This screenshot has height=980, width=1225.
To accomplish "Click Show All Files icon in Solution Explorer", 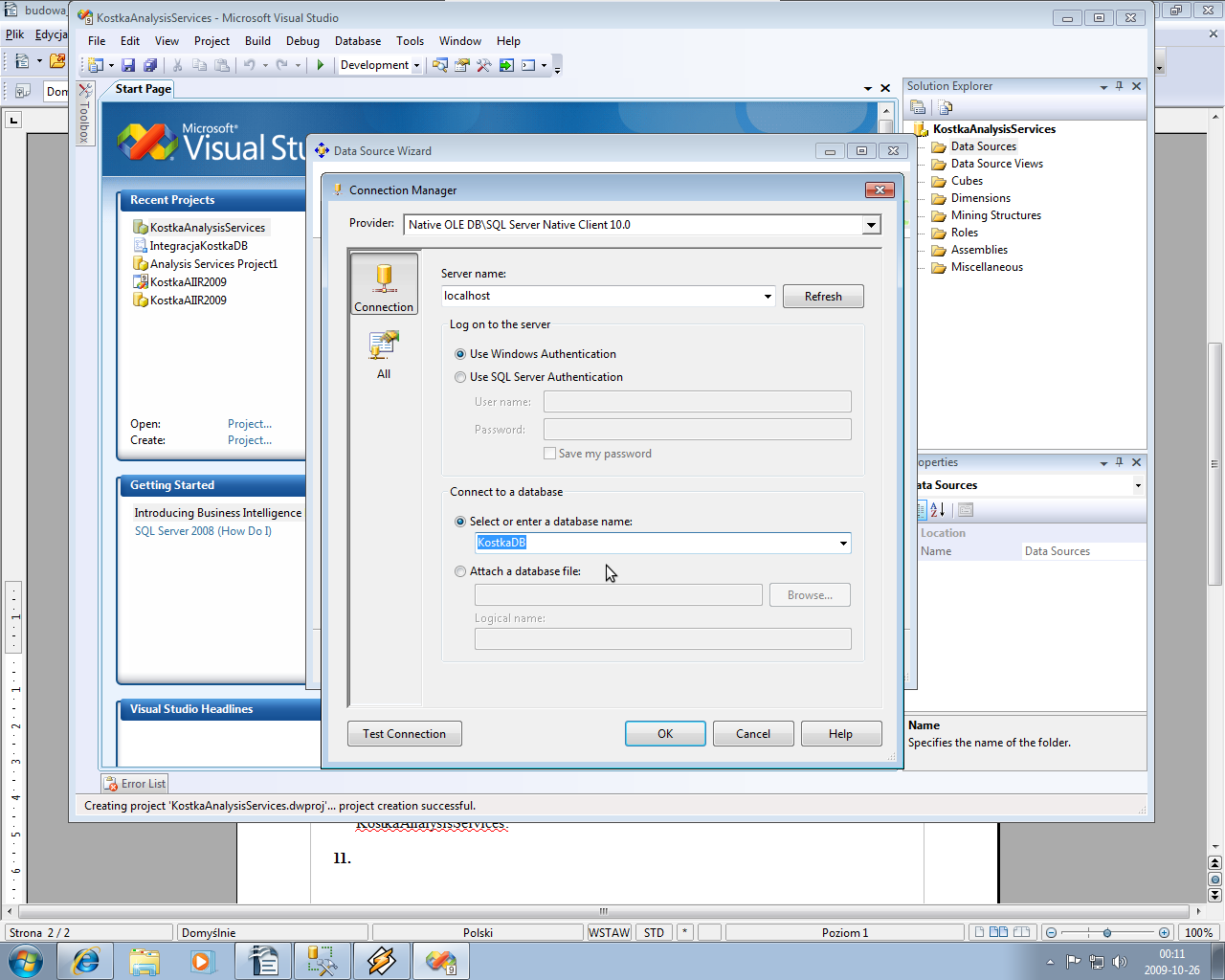I will 946,107.
